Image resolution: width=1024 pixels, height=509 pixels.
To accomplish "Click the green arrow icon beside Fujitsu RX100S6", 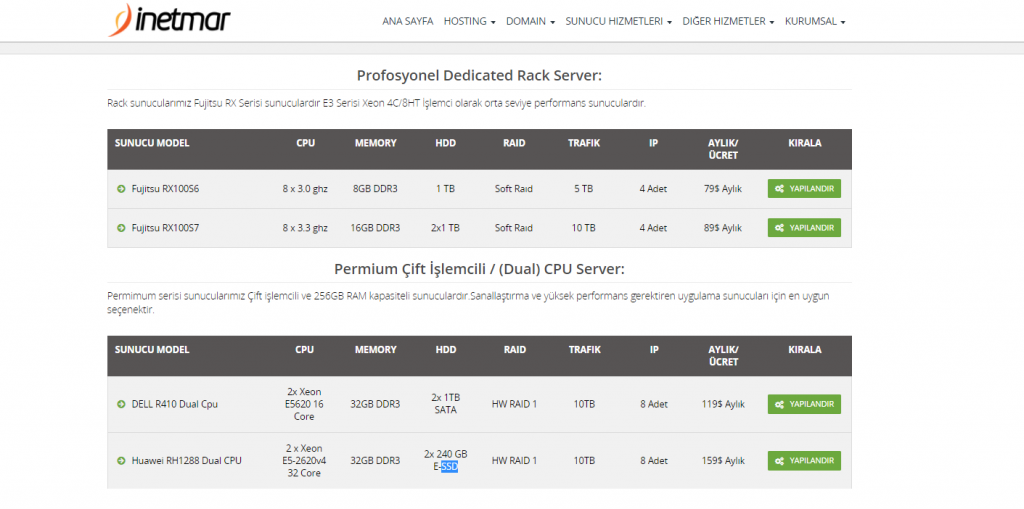I will 121,189.
